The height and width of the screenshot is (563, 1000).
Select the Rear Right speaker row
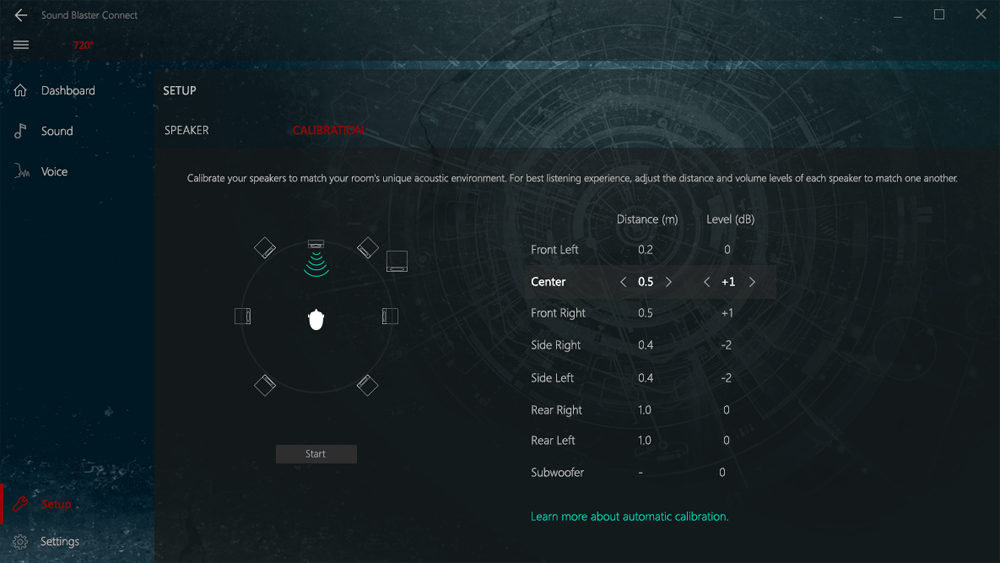(556, 410)
